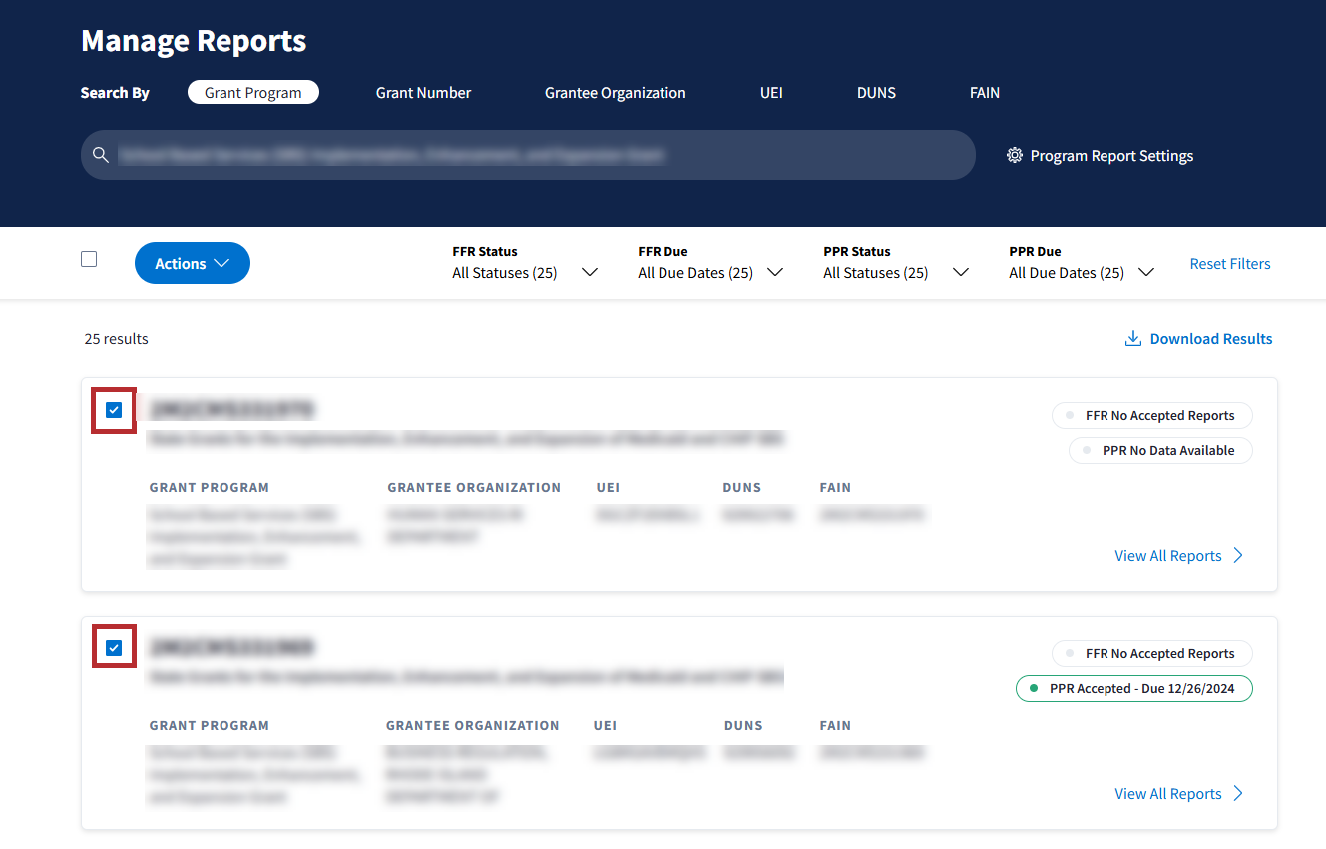Uncheck the second grant result checkbox
This screenshot has width=1326, height=849.
point(114,648)
